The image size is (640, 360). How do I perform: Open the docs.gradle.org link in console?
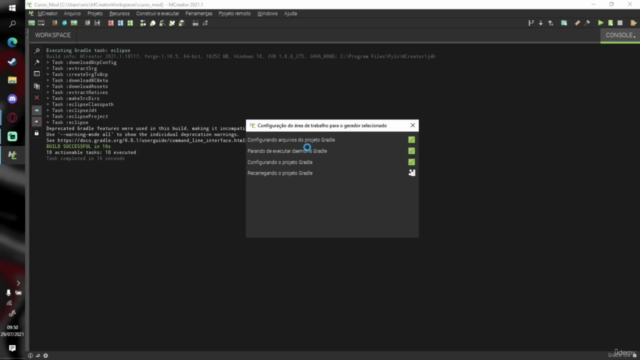(151, 140)
